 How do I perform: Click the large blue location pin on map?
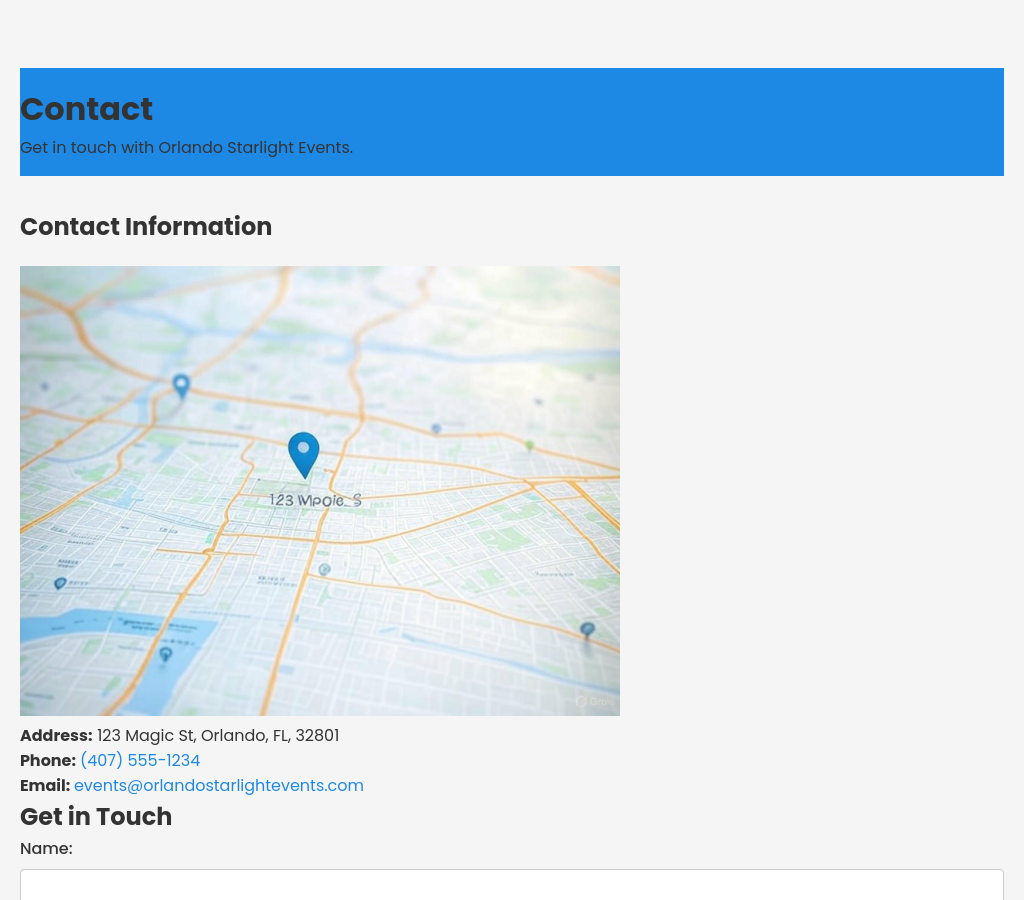[304, 453]
